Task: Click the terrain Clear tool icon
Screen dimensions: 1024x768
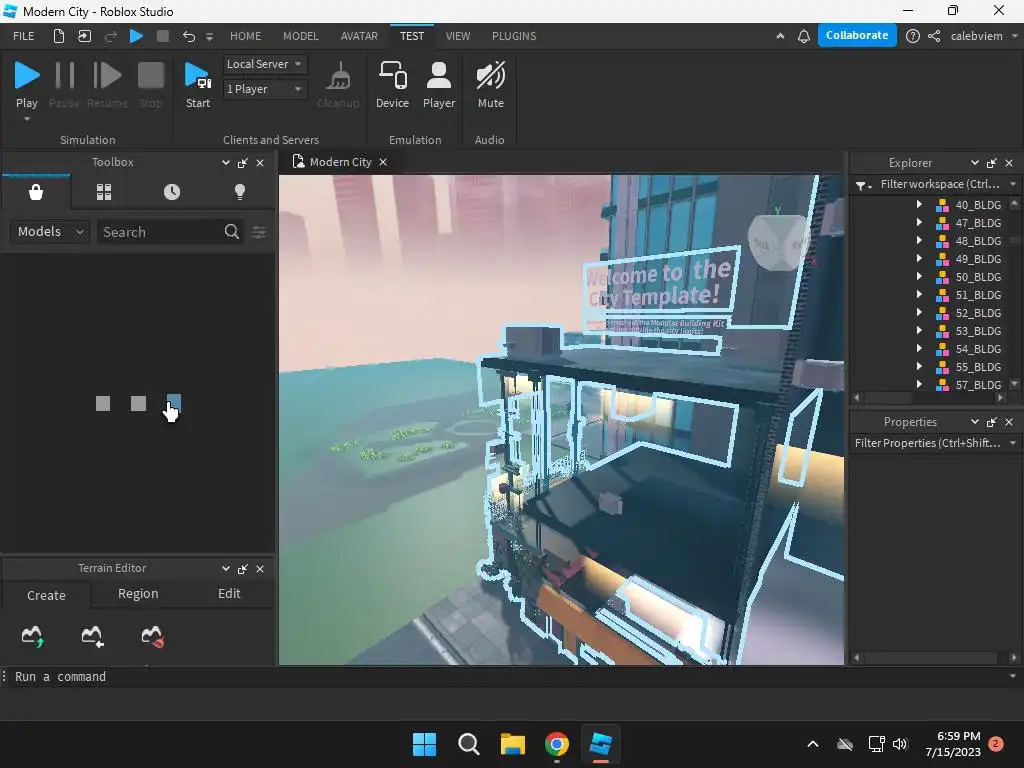Action: point(152,636)
